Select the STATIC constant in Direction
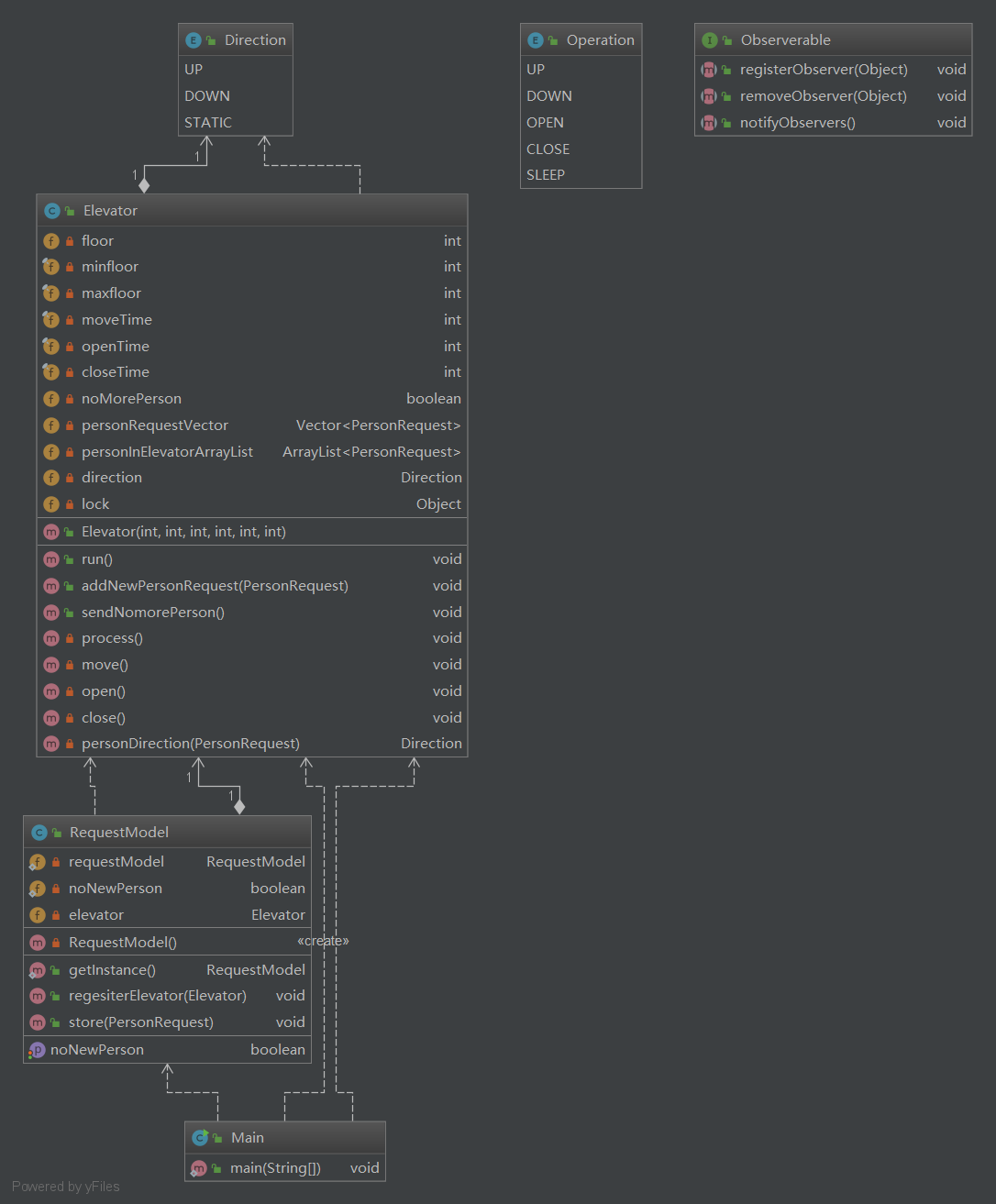Screen dimensions: 996x1204 pos(208,123)
